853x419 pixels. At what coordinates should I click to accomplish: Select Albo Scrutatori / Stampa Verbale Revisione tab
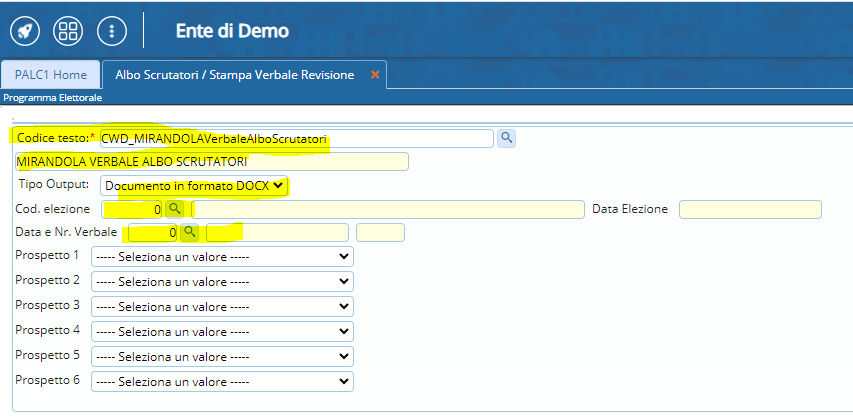234,75
